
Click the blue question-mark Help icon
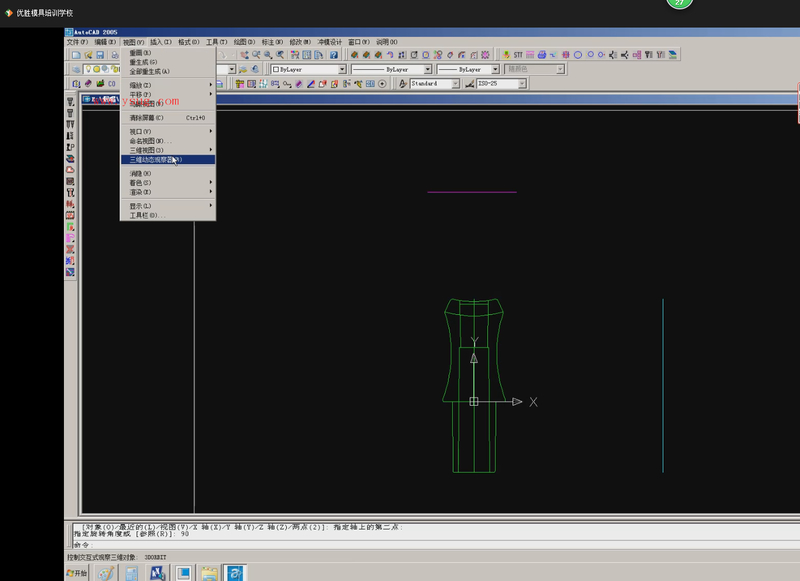[x=334, y=55]
